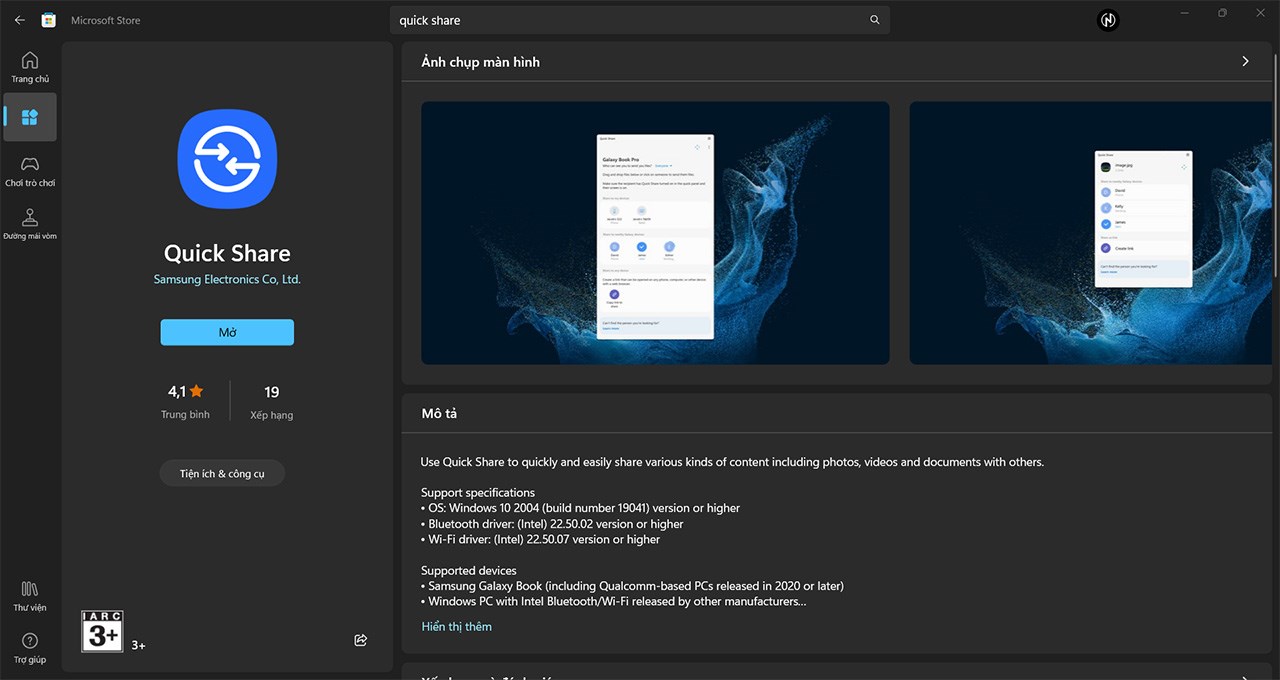Click the Quick Share app icon
Image resolution: width=1280 pixels, height=680 pixels.
[x=227, y=158]
